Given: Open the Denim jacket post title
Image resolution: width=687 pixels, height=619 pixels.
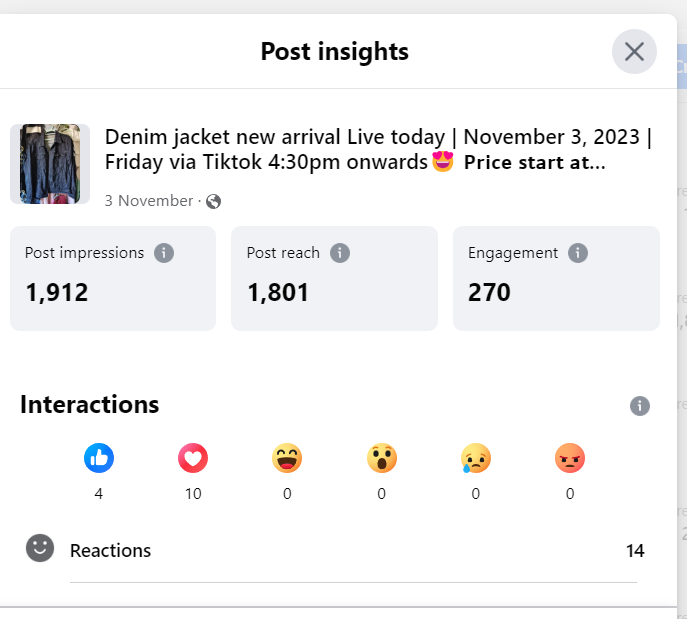Looking at the screenshot, I should (x=378, y=149).
